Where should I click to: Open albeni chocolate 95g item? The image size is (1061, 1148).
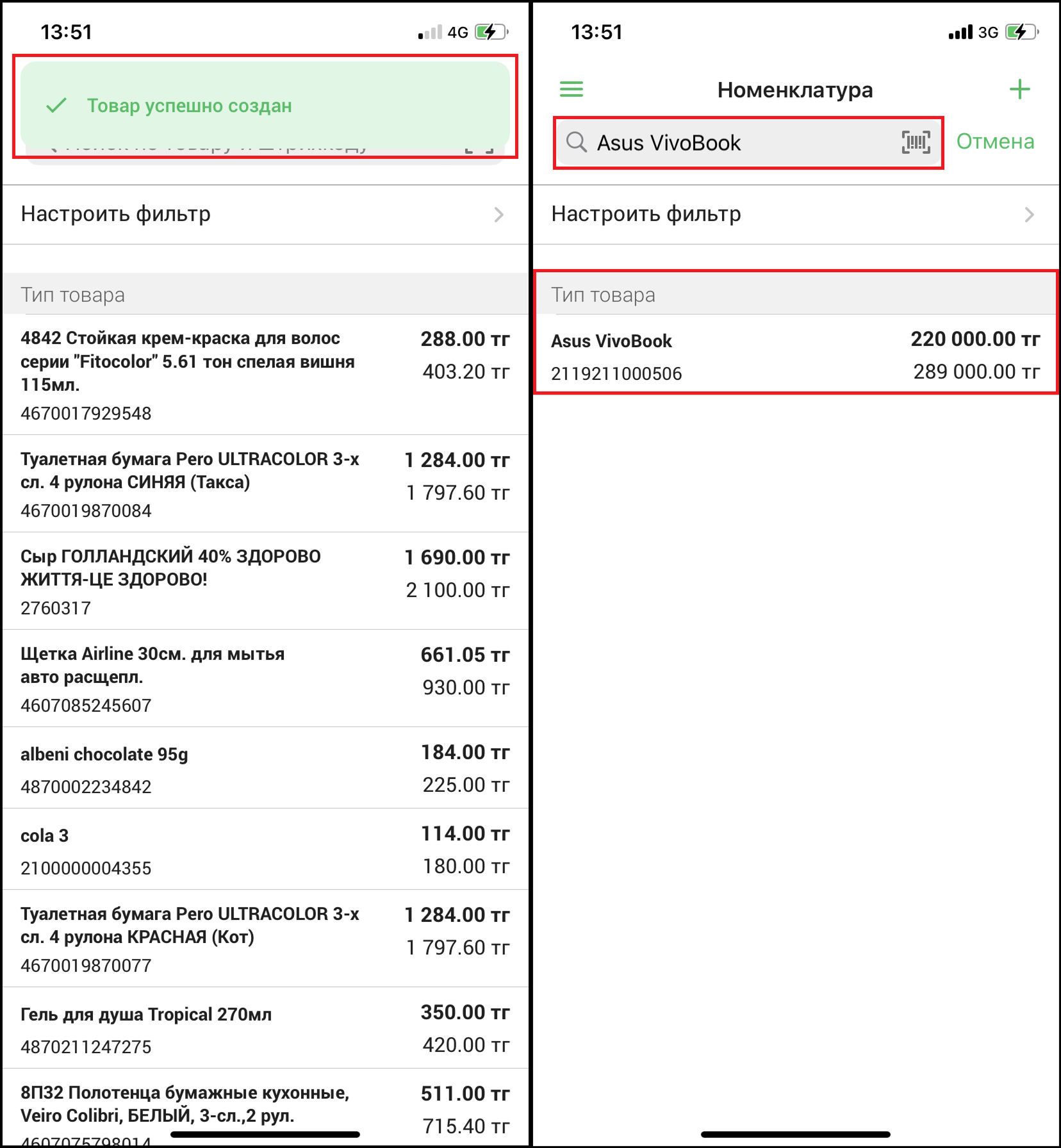(x=265, y=767)
